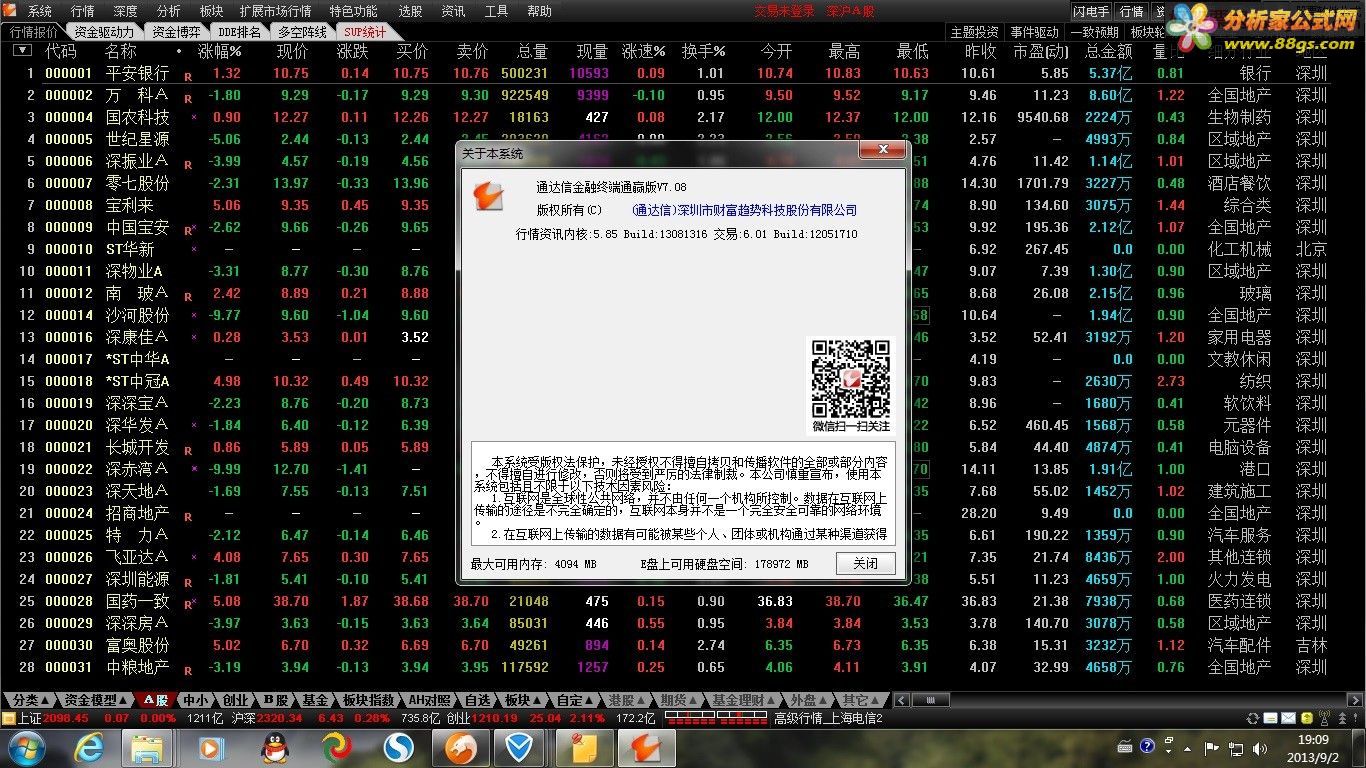
Task: Expand the 基金理财 bottom tab menu
Action: pos(744,700)
